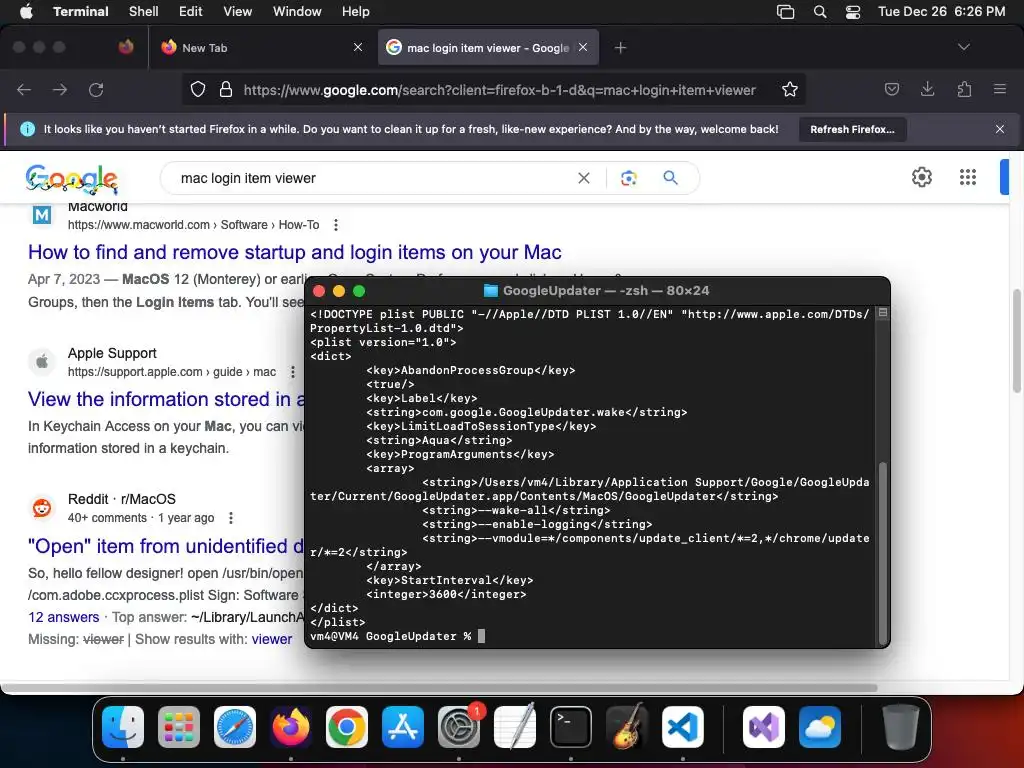The image size is (1024, 768).
Task: Click the Terminal alternate screen toggle icon
Action: [x=882, y=313]
